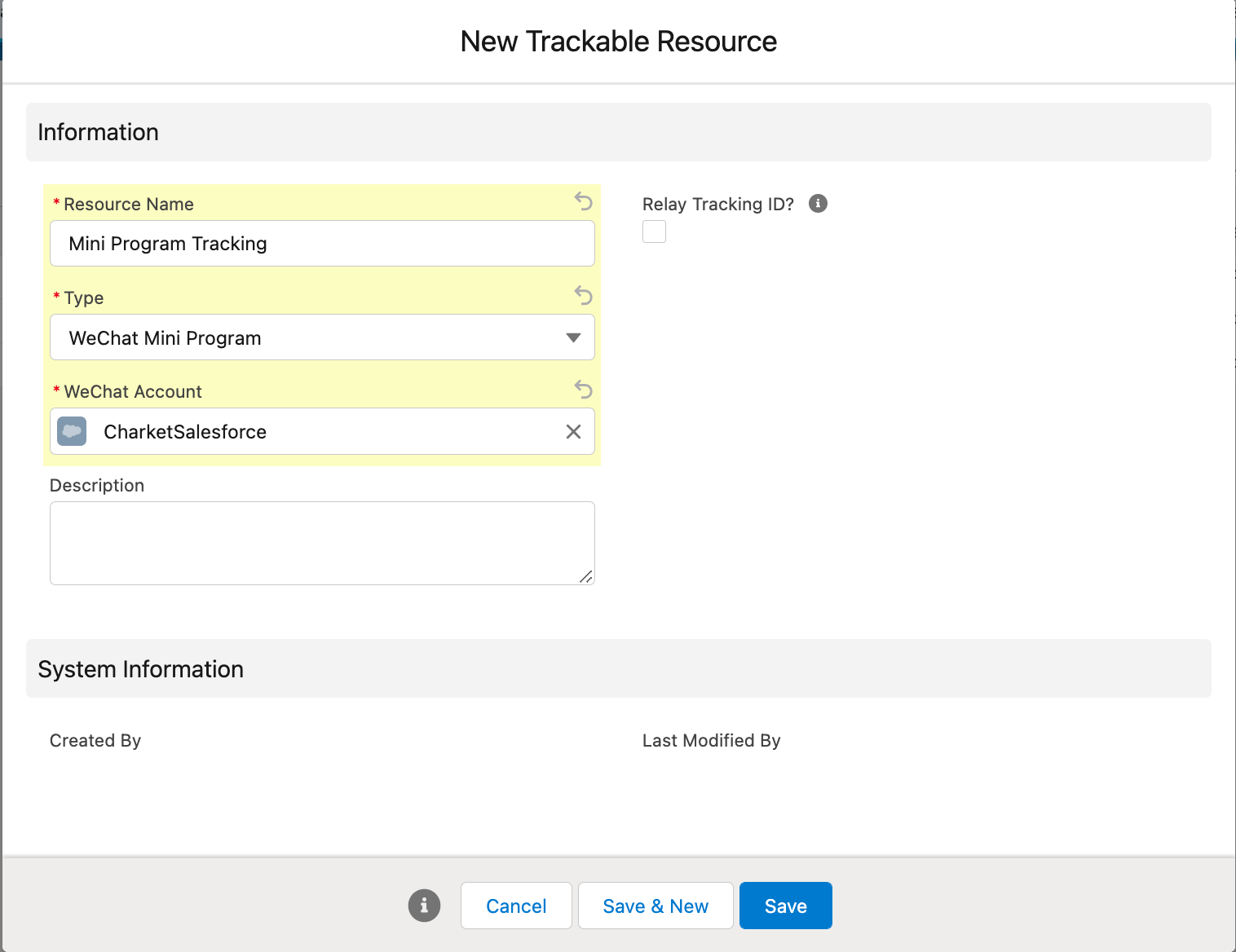Click the revert icon beside Resource Name
Viewport: 1236px width, 952px height.
(583, 201)
